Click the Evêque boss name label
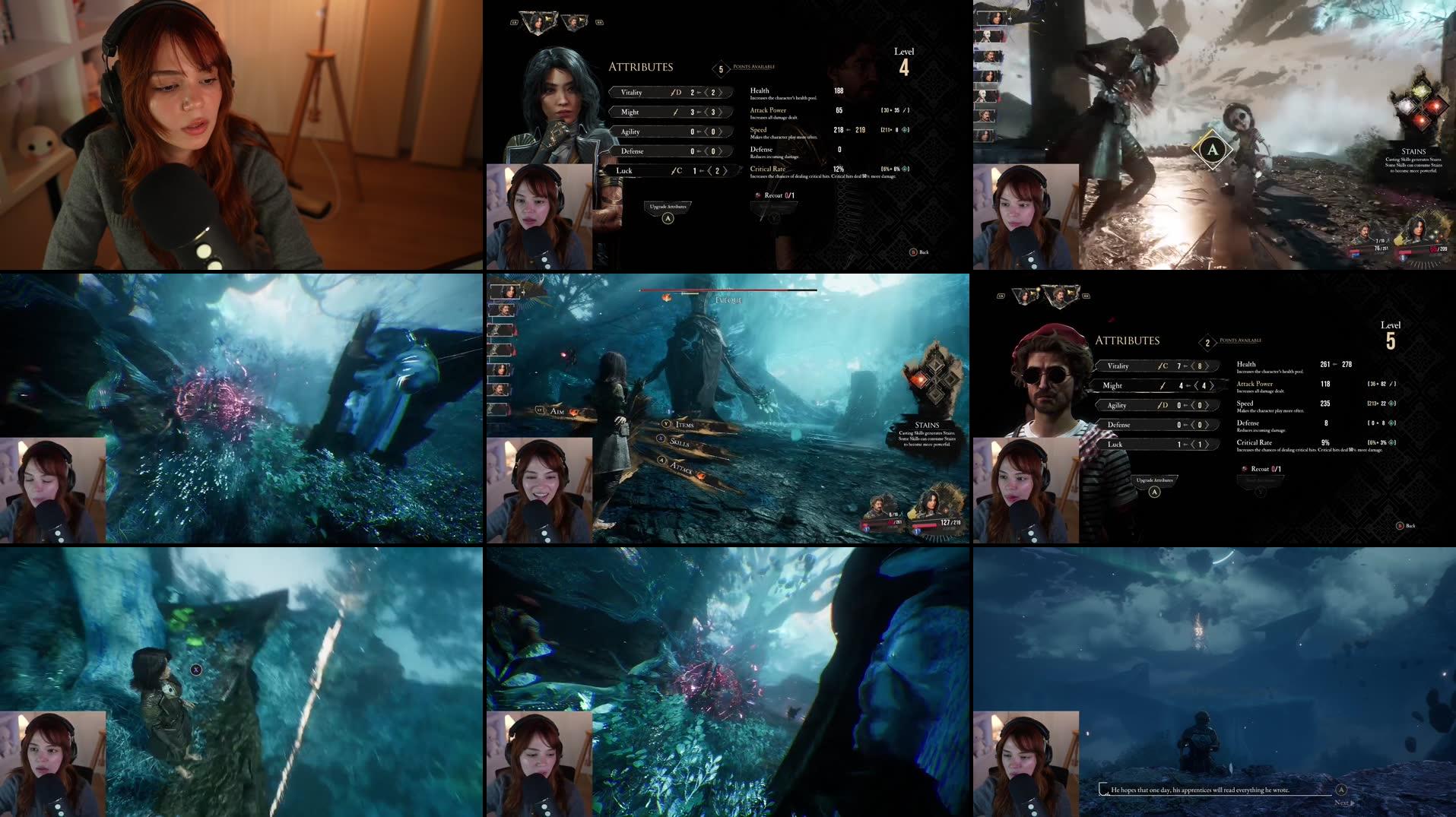Image resolution: width=1456 pixels, height=817 pixels. pyautogui.click(x=728, y=300)
